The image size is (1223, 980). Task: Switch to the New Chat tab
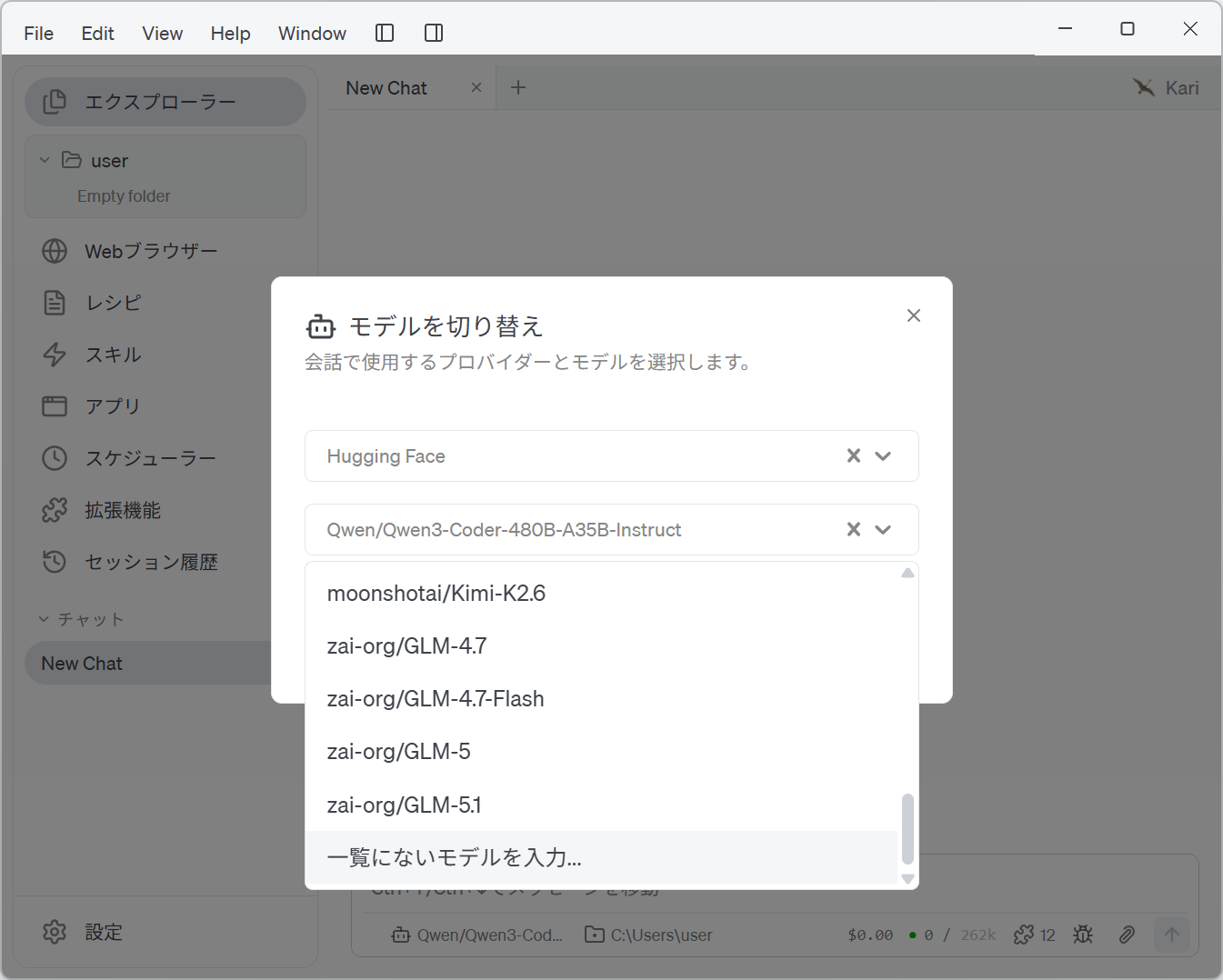click(386, 88)
